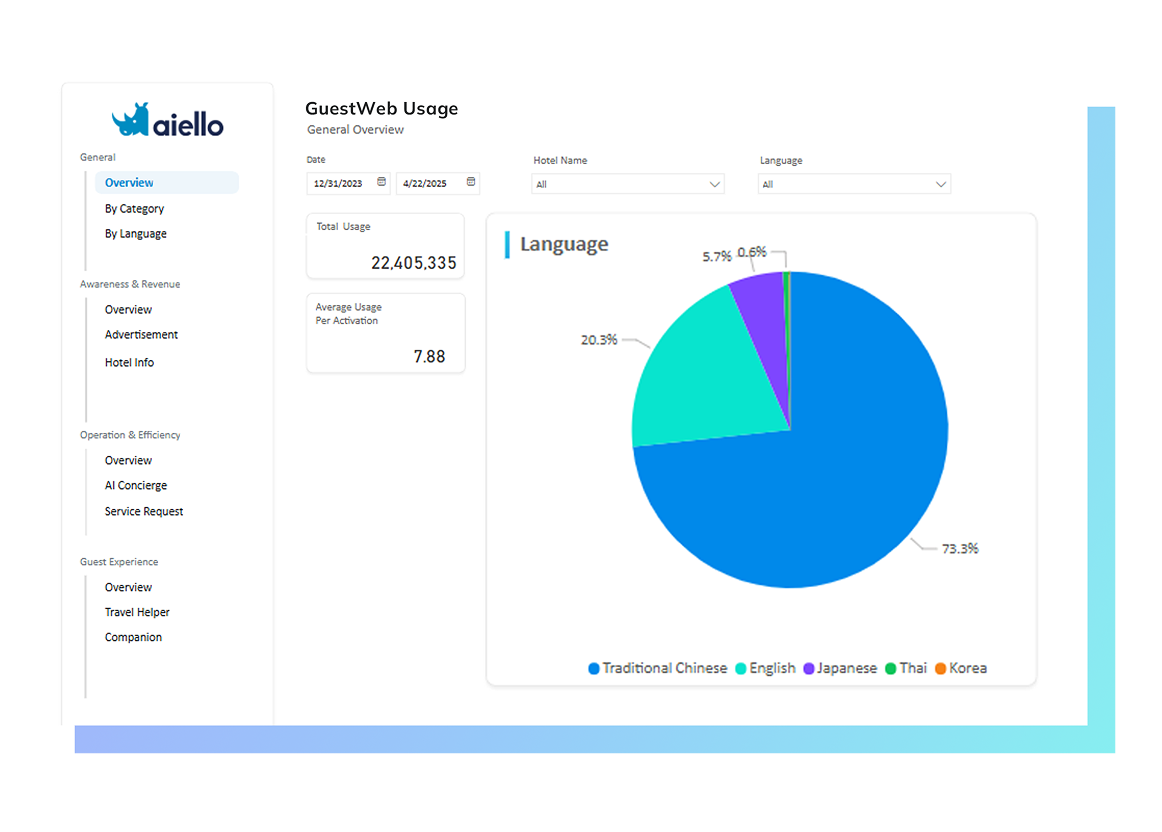Click the Guest Experience section header
Viewport: 1162px width, 832px height.
(x=119, y=562)
